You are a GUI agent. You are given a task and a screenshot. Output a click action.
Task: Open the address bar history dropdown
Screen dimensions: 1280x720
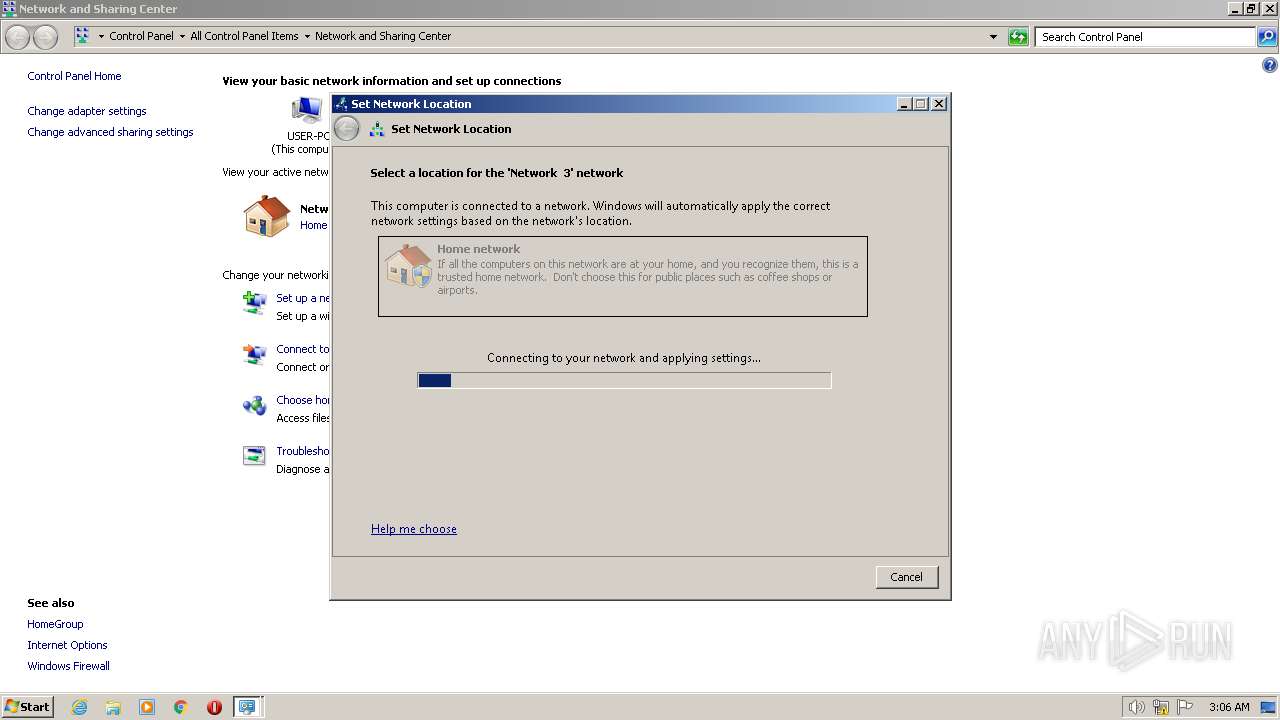click(x=993, y=37)
